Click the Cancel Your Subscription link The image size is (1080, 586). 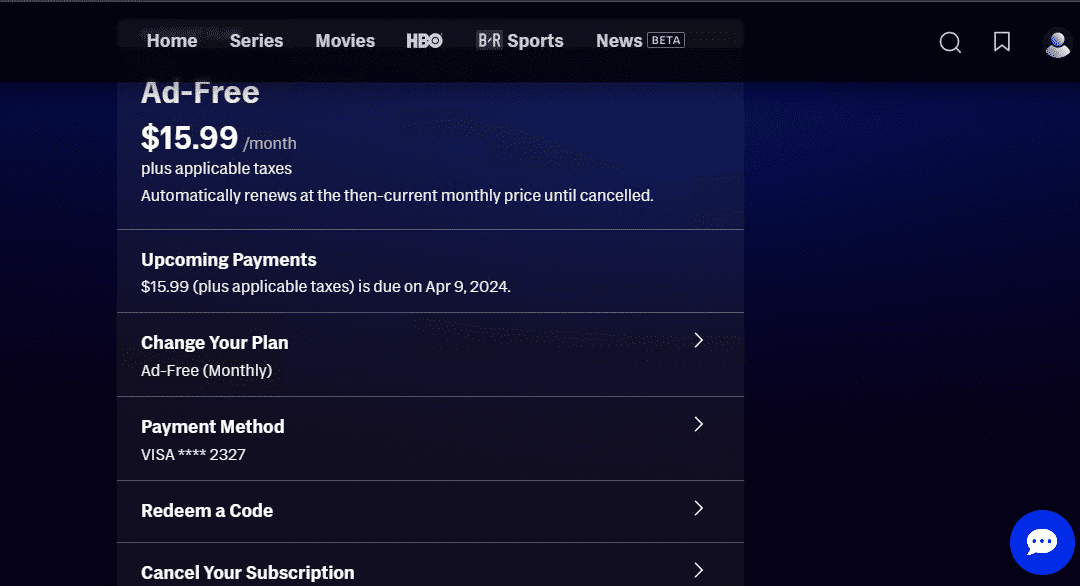(248, 573)
